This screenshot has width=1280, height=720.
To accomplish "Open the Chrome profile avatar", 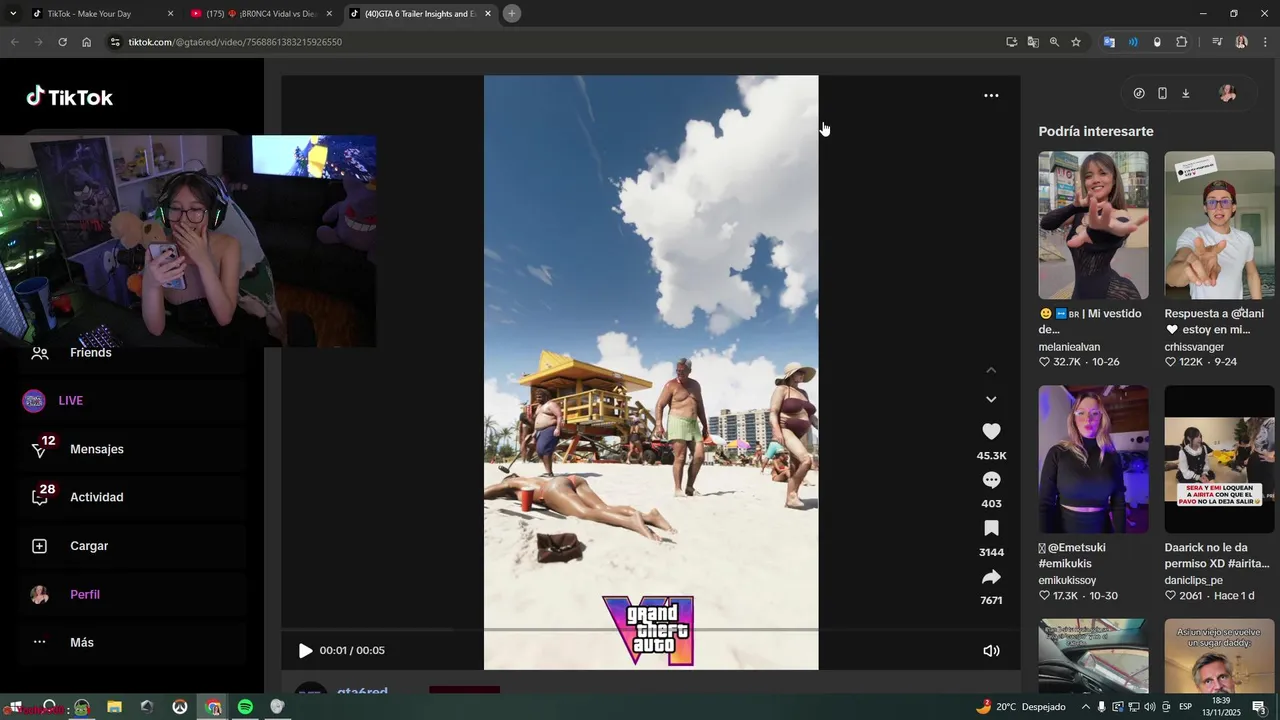I will (1241, 42).
